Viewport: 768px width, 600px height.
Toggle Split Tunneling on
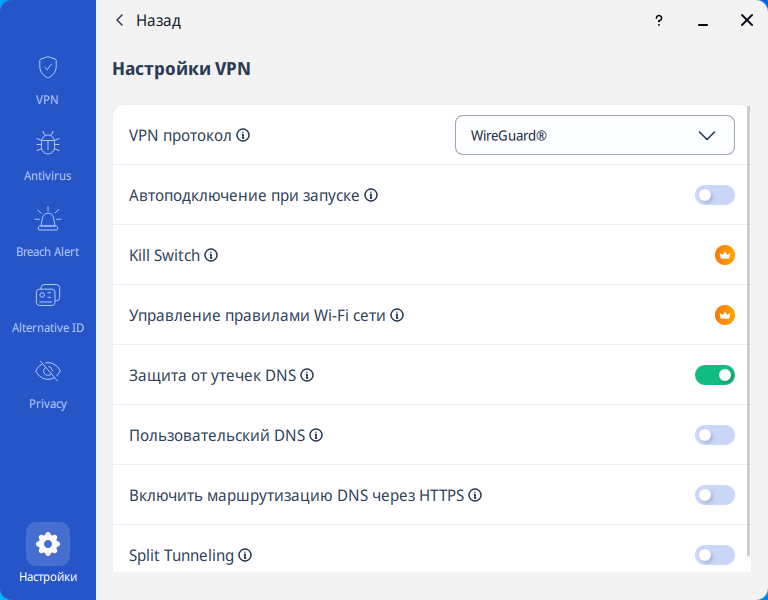715,555
